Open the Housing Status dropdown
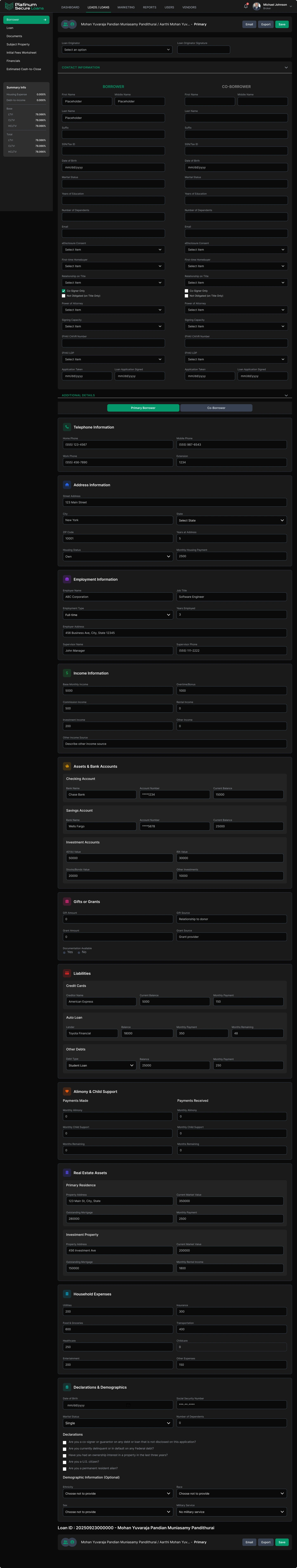Viewport: 297px width, 1568px height. pyautogui.click(x=118, y=556)
